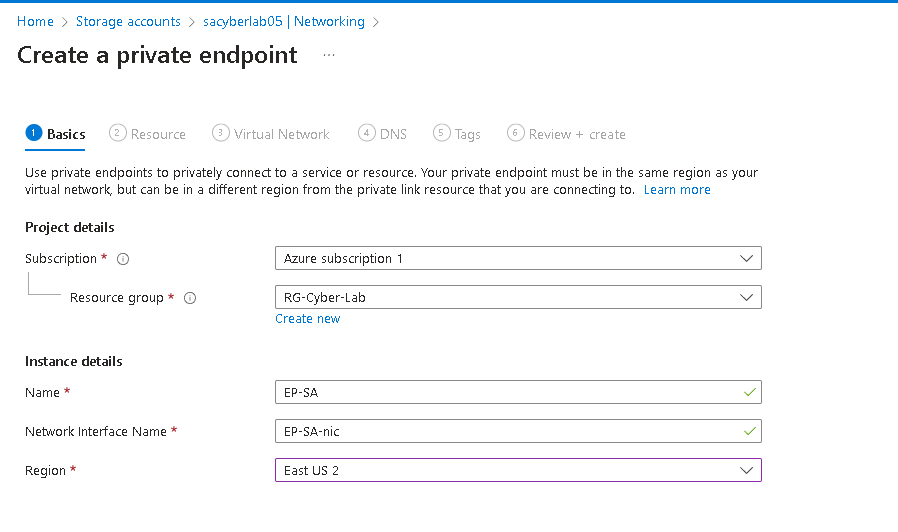Expand the Resource group dropdown
Screen dimensions: 898x532
pos(517,297)
